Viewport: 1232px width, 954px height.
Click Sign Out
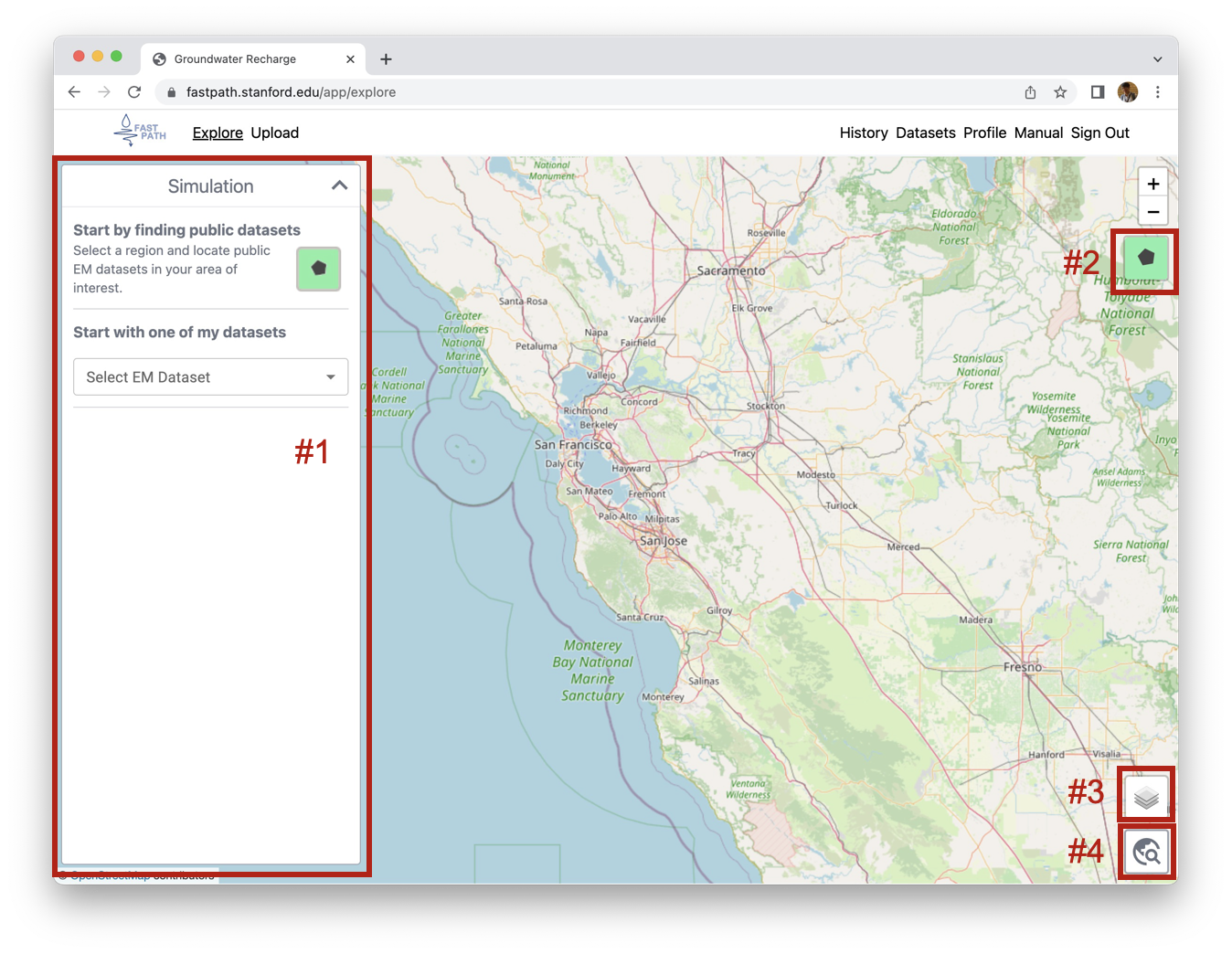pos(1099,132)
